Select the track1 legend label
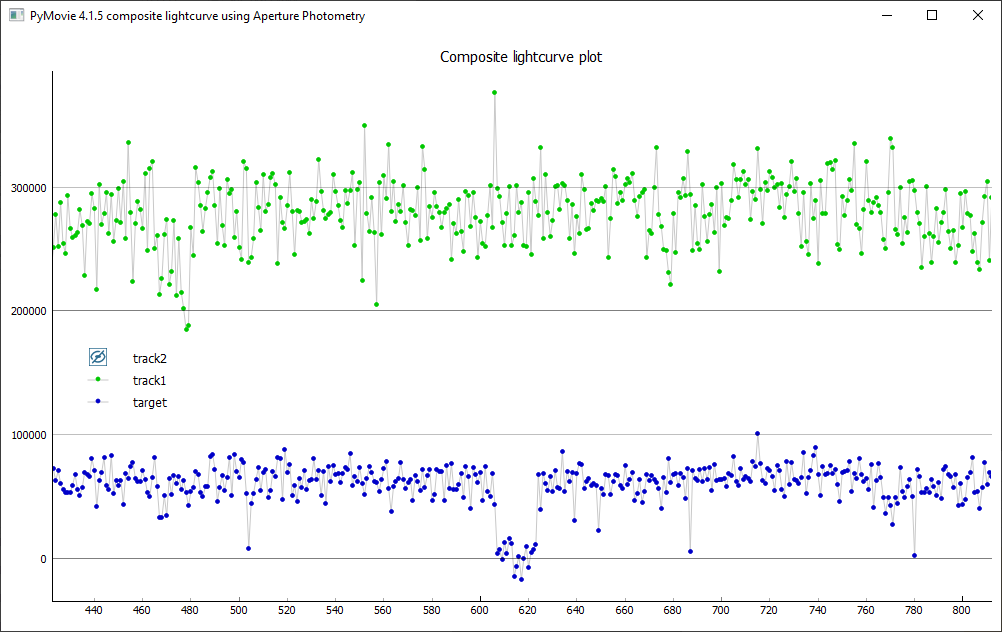 click(149, 380)
